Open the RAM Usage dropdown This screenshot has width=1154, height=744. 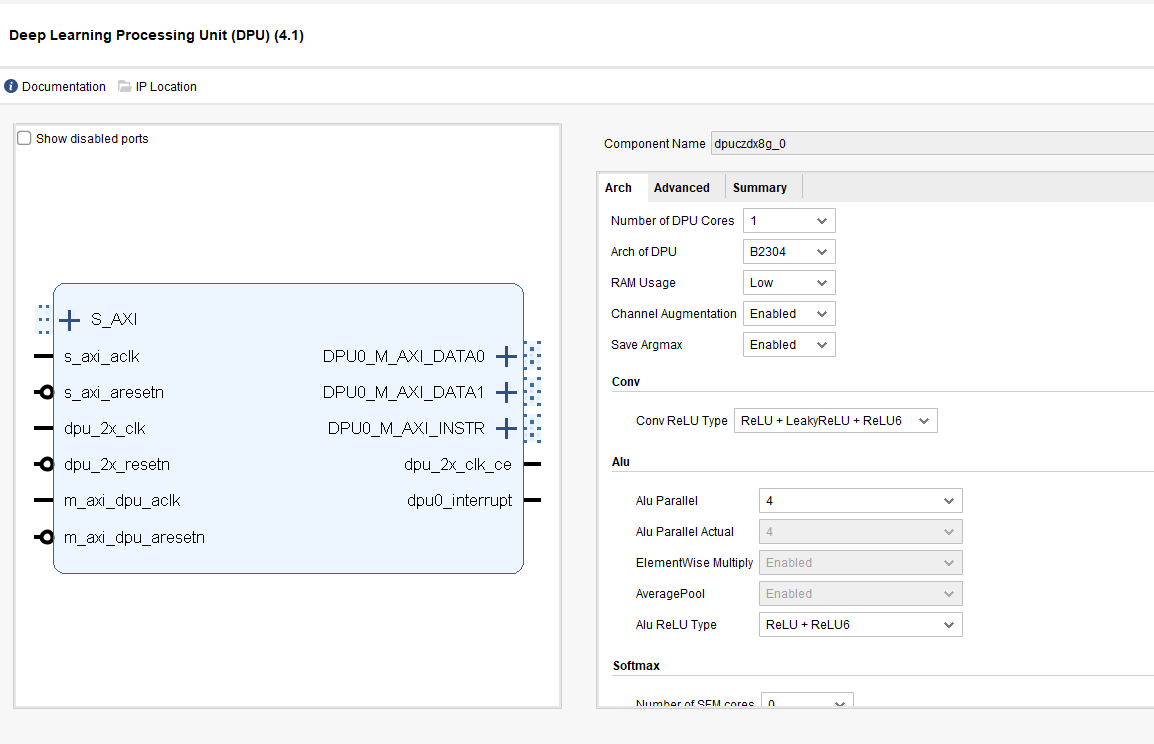[x=789, y=283]
